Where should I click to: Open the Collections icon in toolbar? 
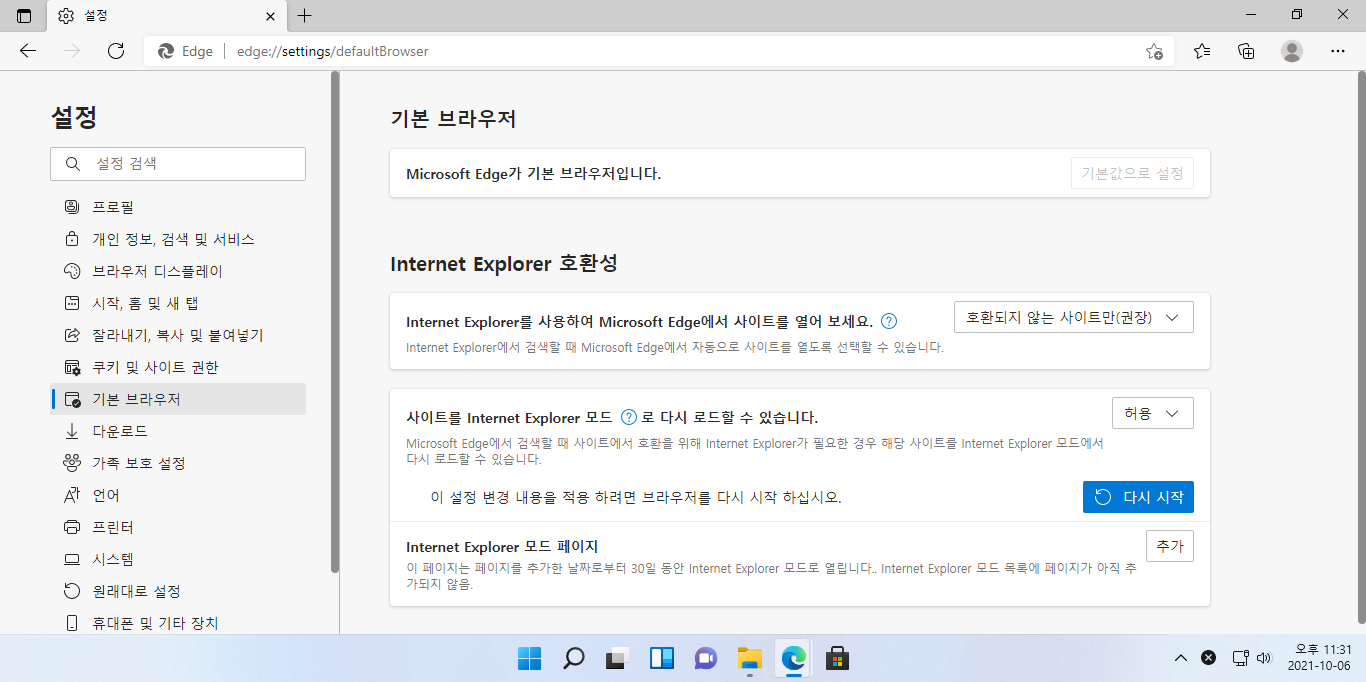(x=1246, y=51)
